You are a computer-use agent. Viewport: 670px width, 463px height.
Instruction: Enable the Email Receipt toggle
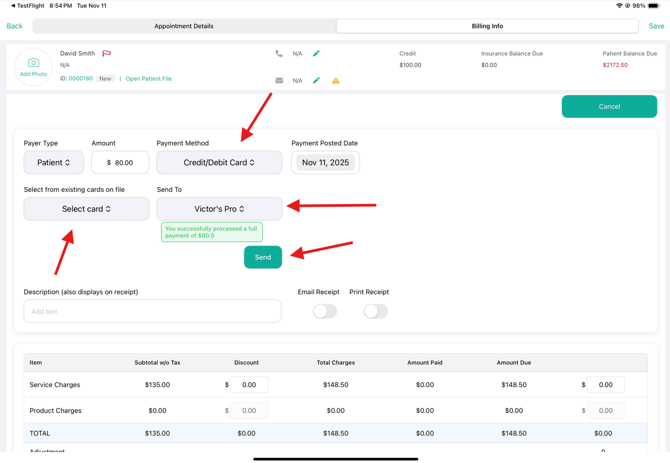click(x=324, y=311)
